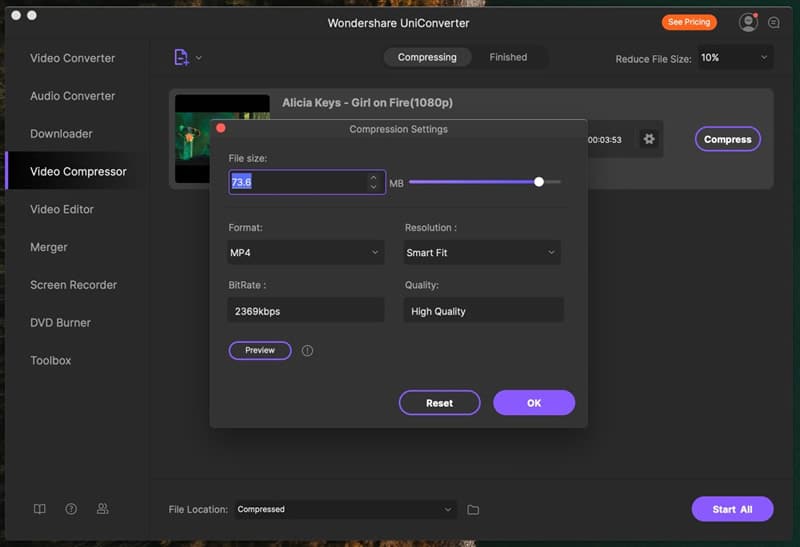Click the Compress button
This screenshot has width=800, height=547.
click(728, 139)
